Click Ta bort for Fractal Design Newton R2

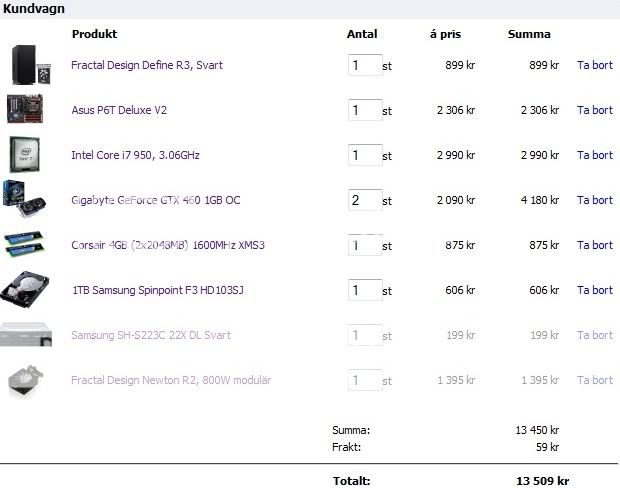(594, 380)
